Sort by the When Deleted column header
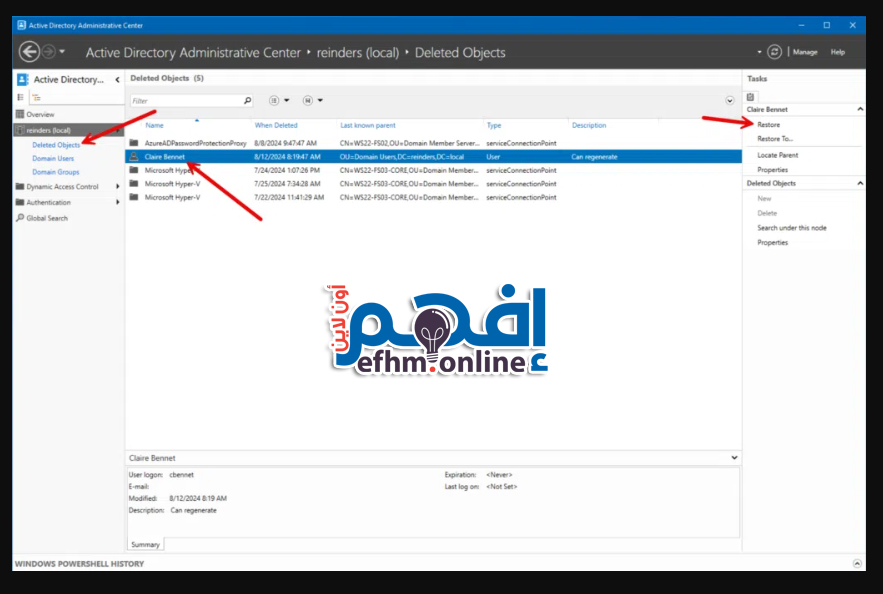Viewport: 883px width, 594px height. pos(276,126)
